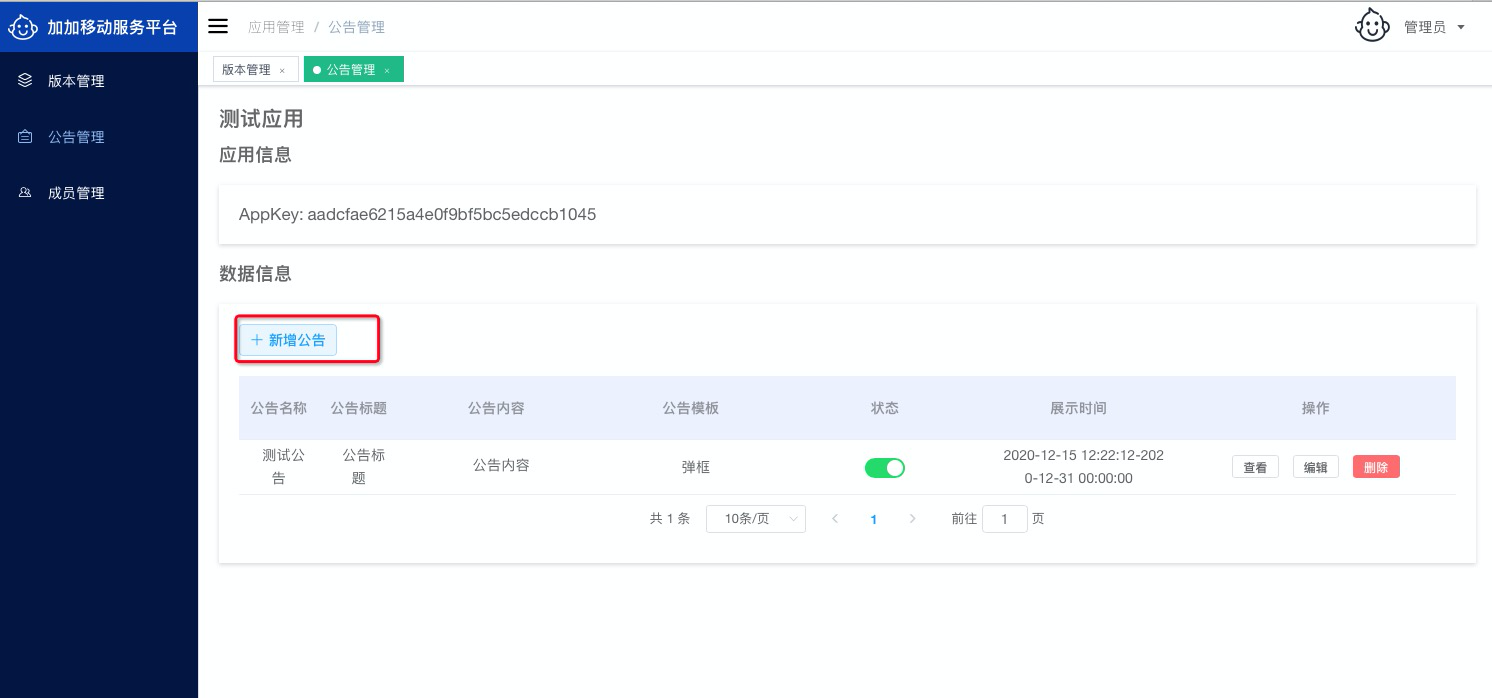Click the 新增公告 button
The width and height of the screenshot is (1492, 698).
click(x=288, y=340)
